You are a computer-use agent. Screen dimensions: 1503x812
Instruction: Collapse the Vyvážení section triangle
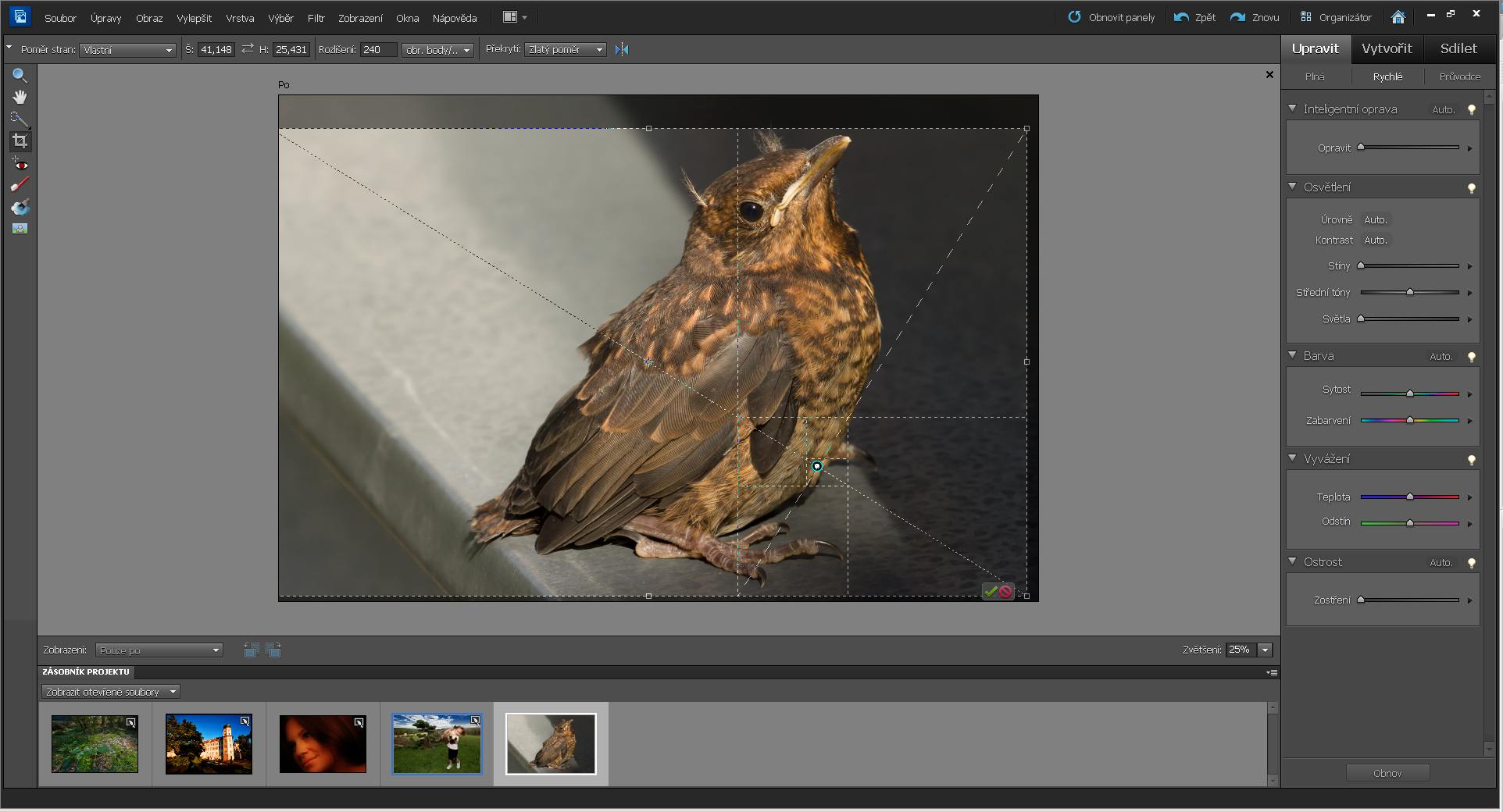tap(1292, 458)
